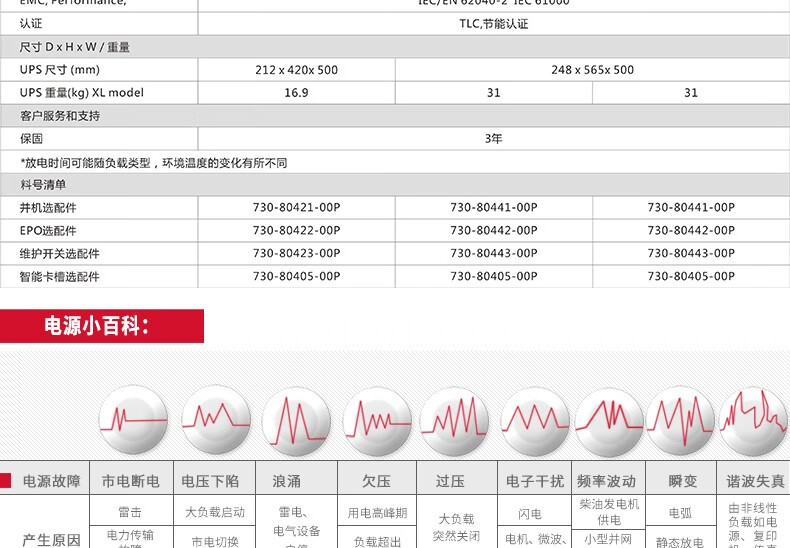The width and height of the screenshot is (790, 548).
Task: Click the 频率波动 waveform circle icon
Action: pyautogui.click(x=609, y=422)
